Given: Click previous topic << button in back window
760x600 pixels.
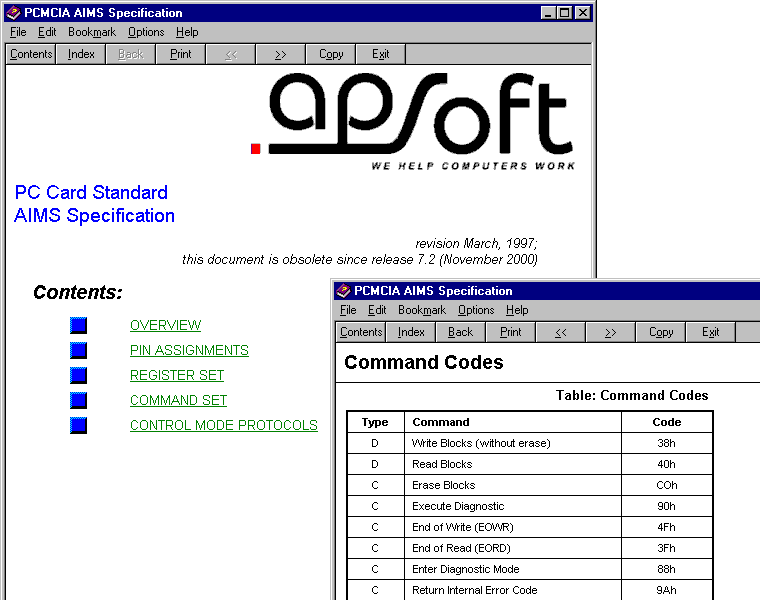Looking at the screenshot, I should pos(231,54).
